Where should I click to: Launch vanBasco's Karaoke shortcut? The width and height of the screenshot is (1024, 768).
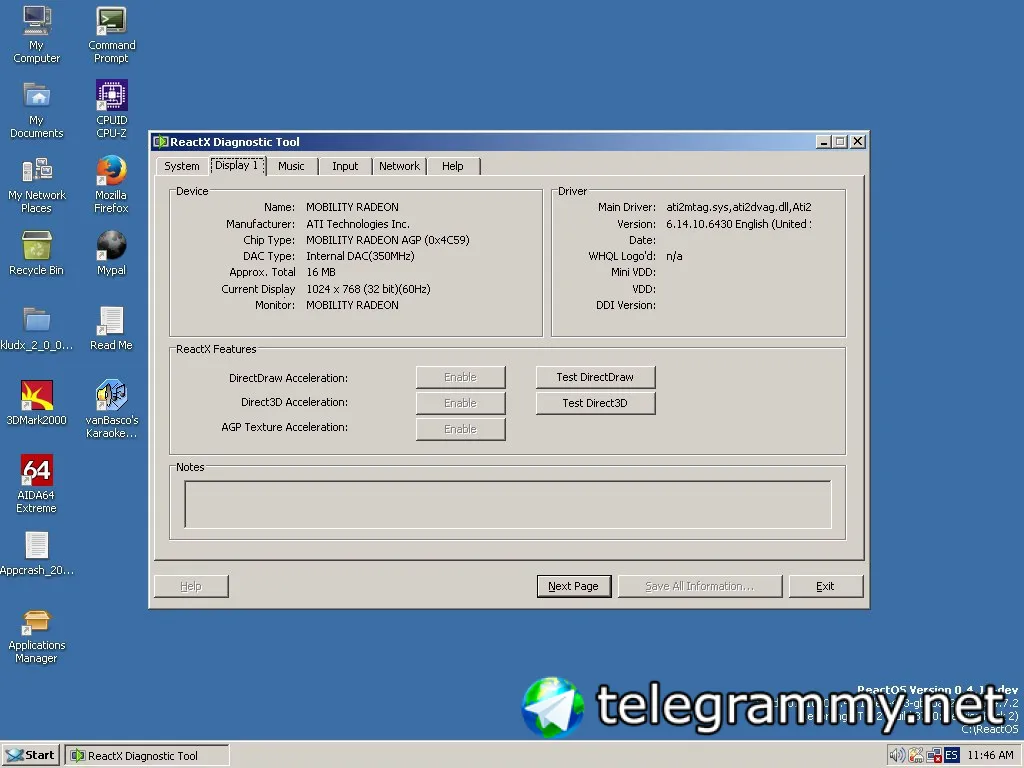112,409
